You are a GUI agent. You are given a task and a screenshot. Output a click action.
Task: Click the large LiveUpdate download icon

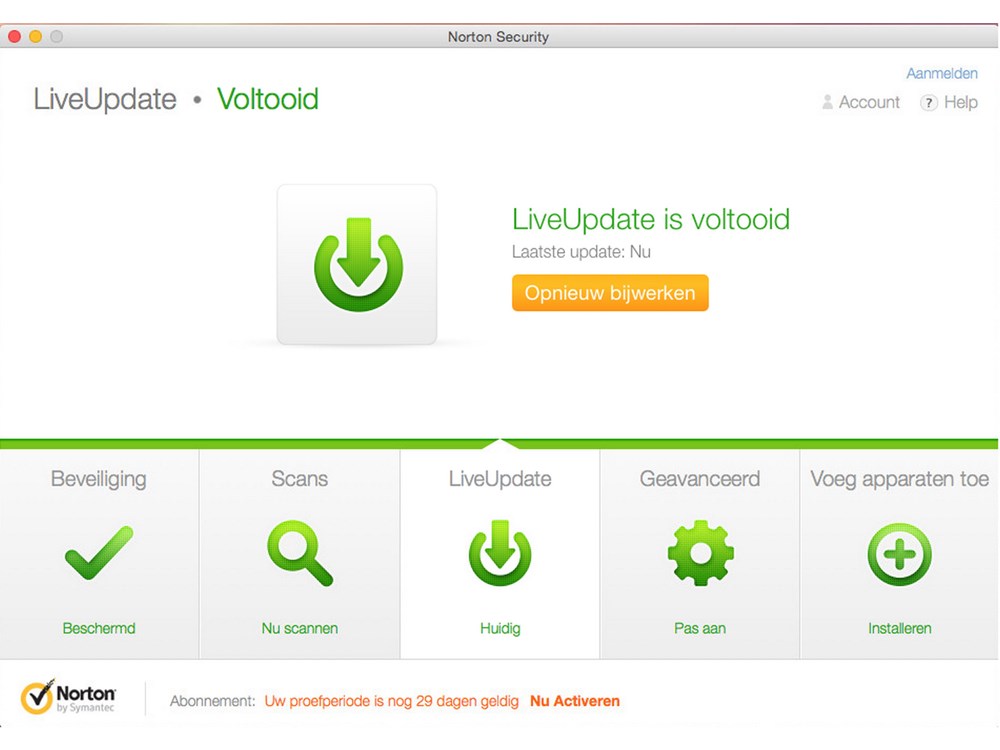[x=357, y=265]
